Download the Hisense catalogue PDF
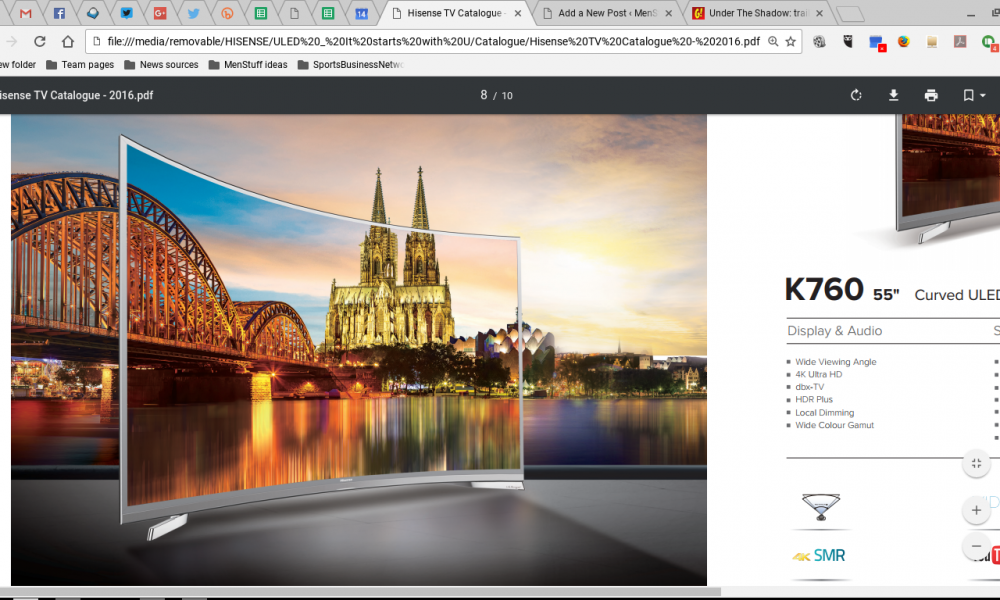The height and width of the screenshot is (600, 1000). 894,95
